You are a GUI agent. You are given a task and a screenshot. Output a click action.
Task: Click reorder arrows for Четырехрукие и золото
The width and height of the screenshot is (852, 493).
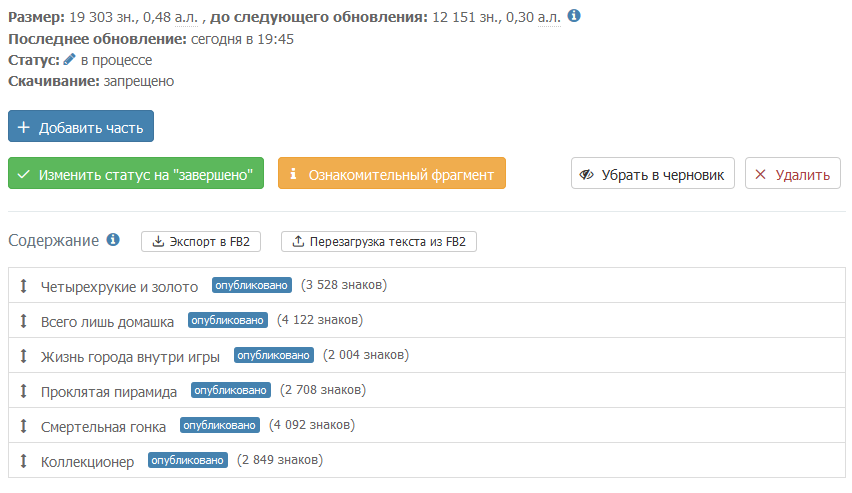24,286
